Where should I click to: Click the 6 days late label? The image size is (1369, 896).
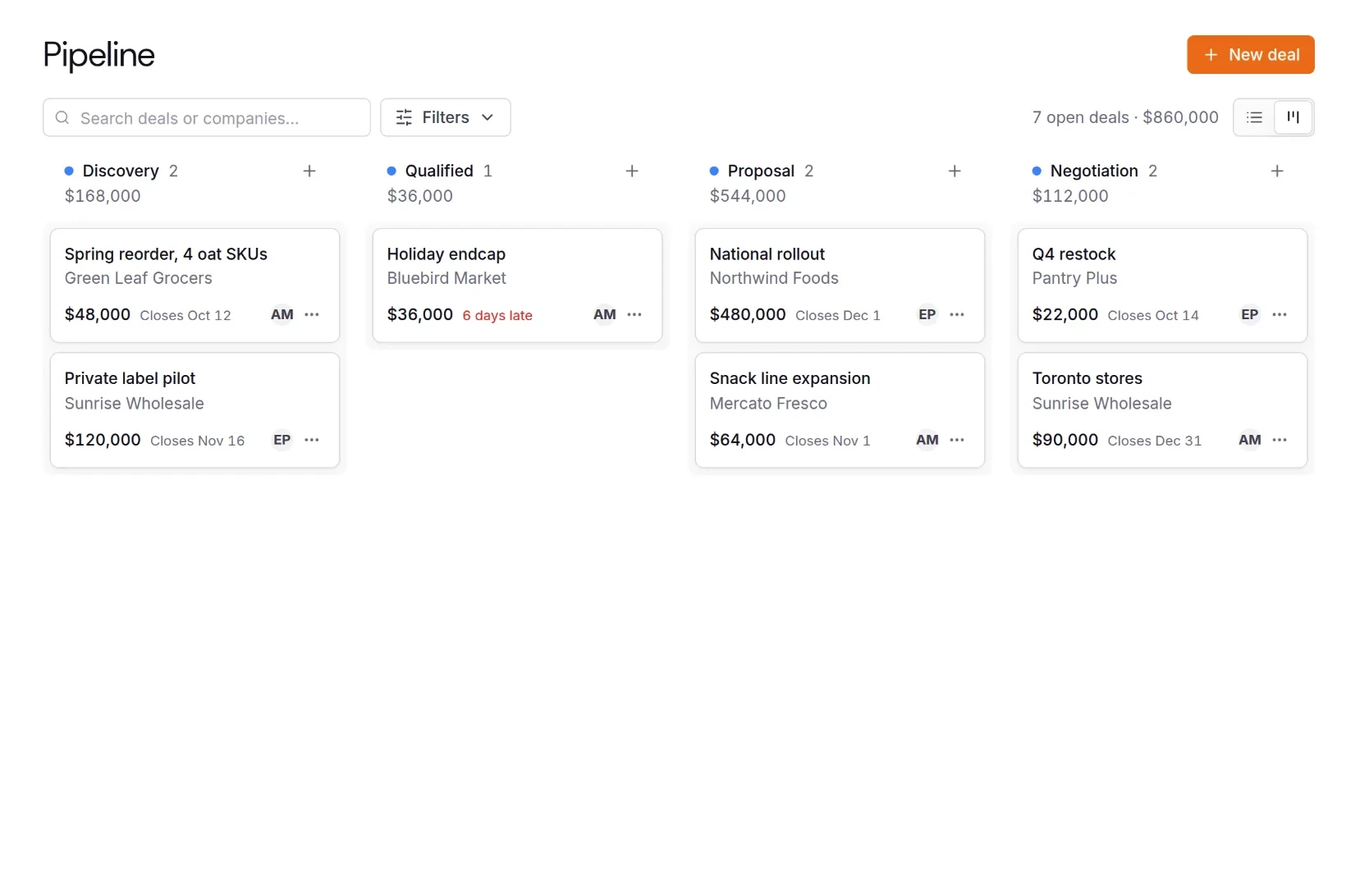pos(497,315)
